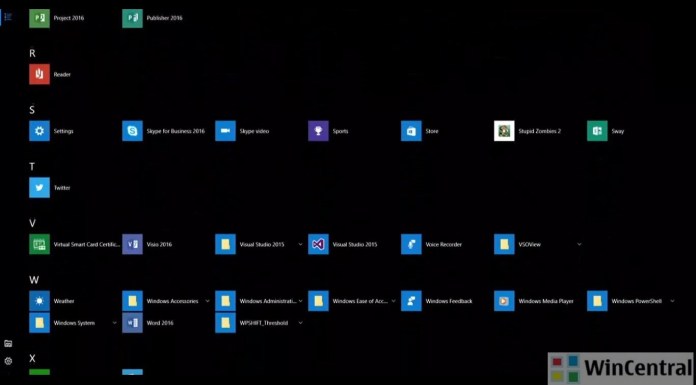Open Stupid Zombies 2 game icon
This screenshot has height=385, width=696.
click(504, 131)
